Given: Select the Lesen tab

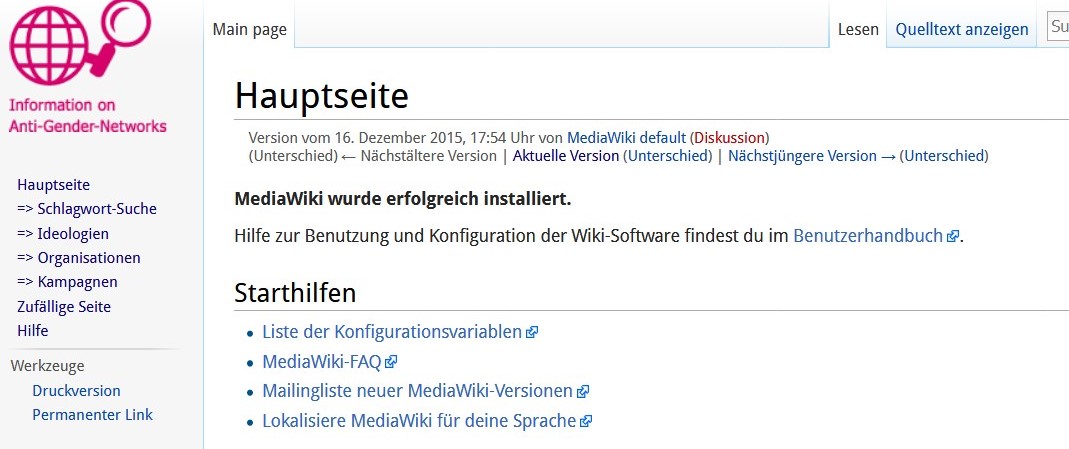Looking at the screenshot, I should click(x=858, y=29).
